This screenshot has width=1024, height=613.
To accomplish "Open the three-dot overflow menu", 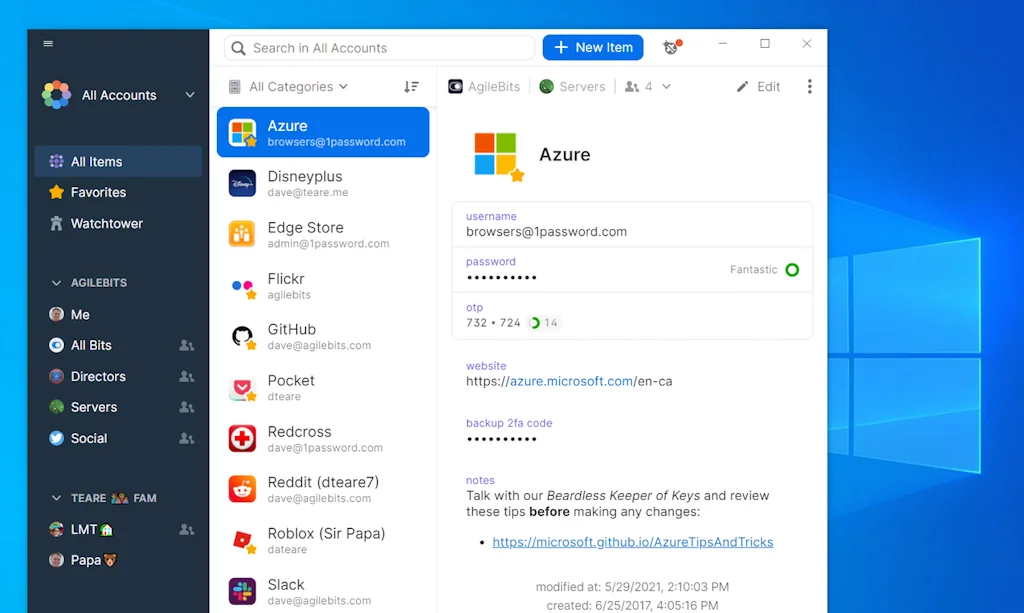I will coord(809,86).
